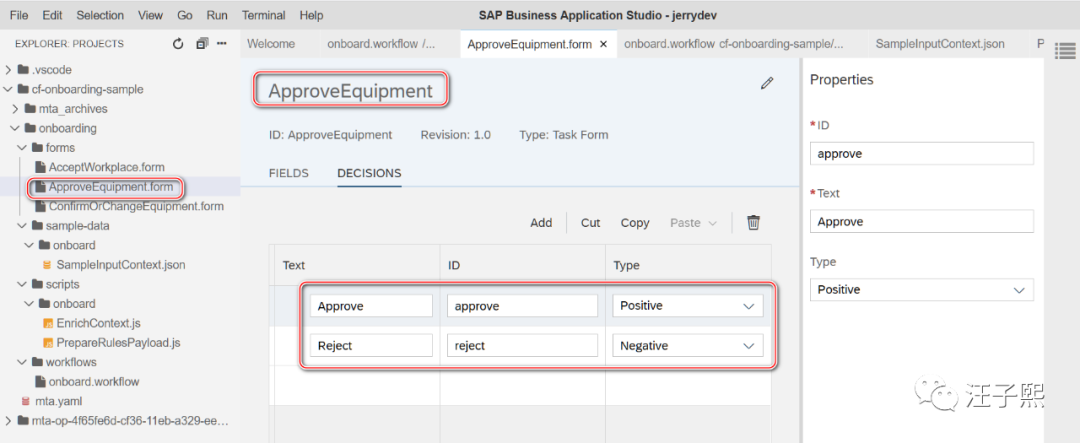The width and height of the screenshot is (1080, 443).
Task: Click the ID input field in Properties
Action: click(x=921, y=154)
